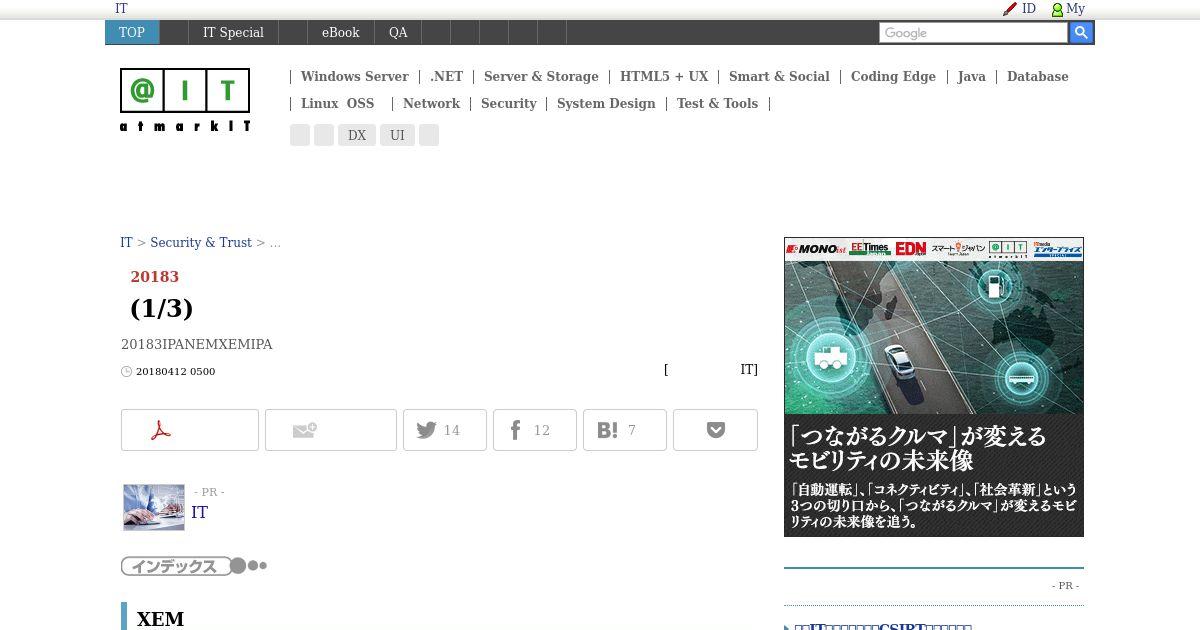Open the IT Special tab

coord(233,33)
